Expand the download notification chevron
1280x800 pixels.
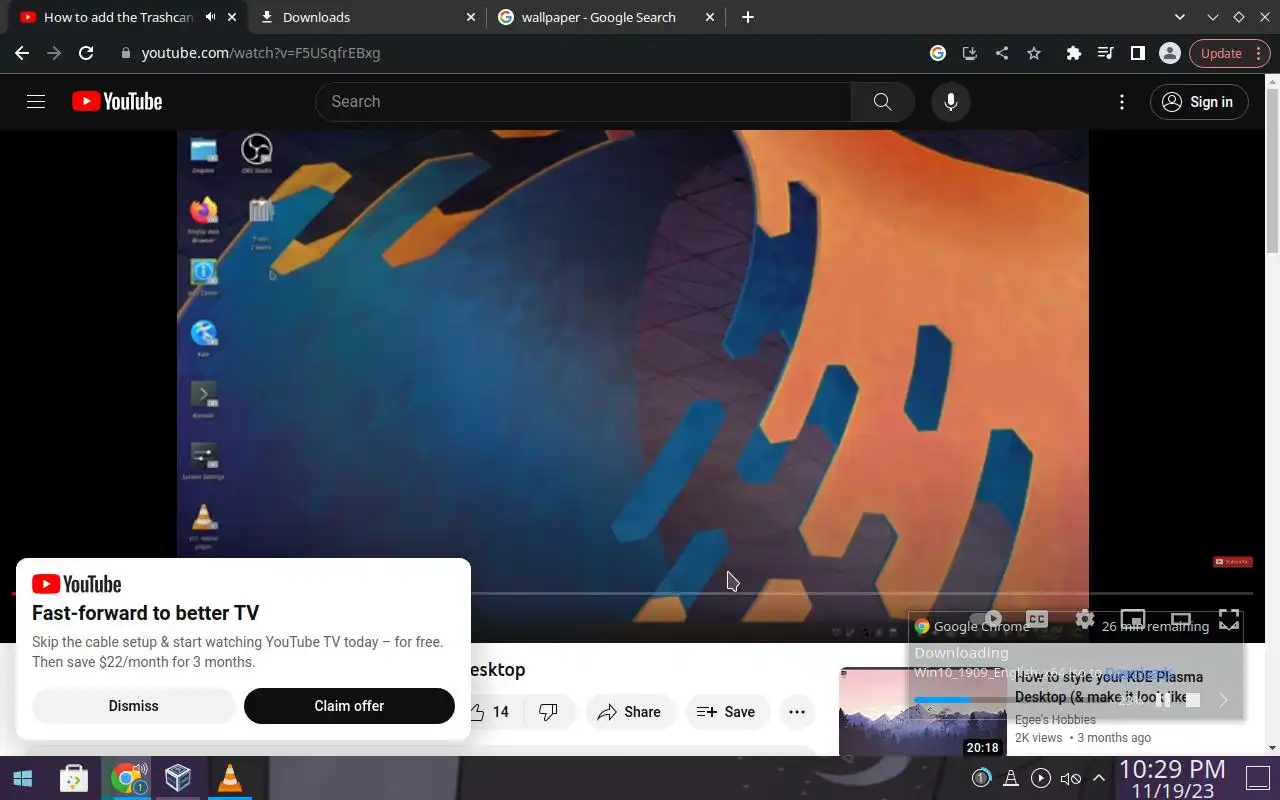pos(1223,700)
